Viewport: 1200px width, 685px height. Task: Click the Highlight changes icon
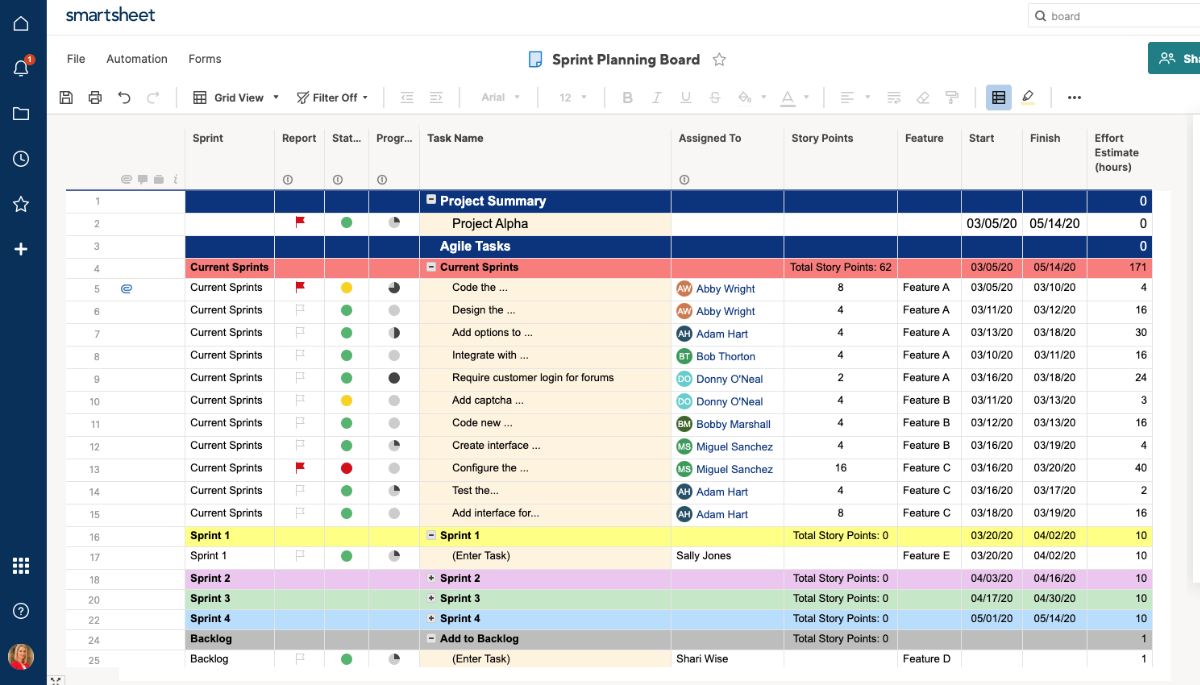pyautogui.click(x=1028, y=98)
